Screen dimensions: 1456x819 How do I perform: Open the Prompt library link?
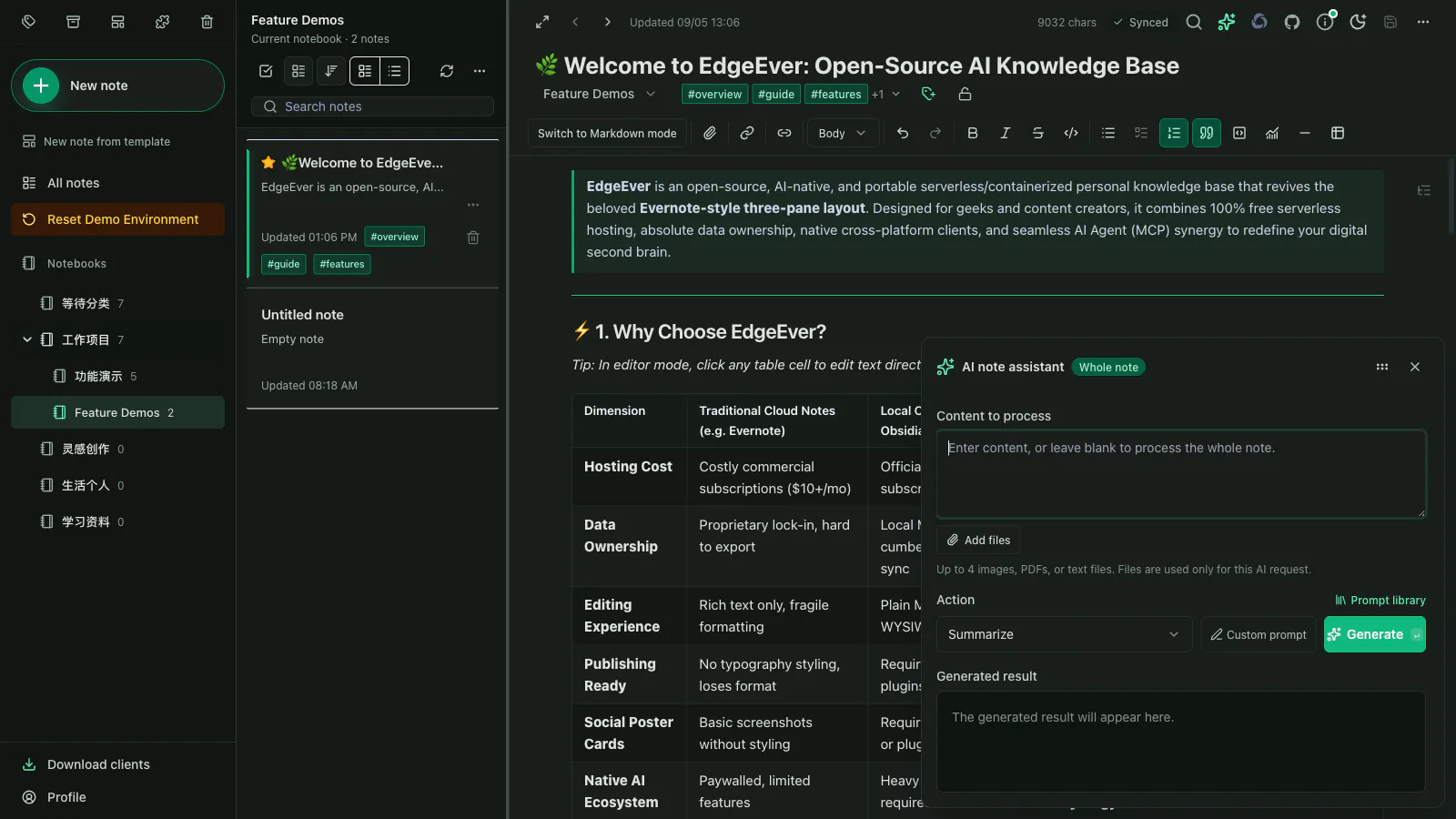pos(1380,600)
